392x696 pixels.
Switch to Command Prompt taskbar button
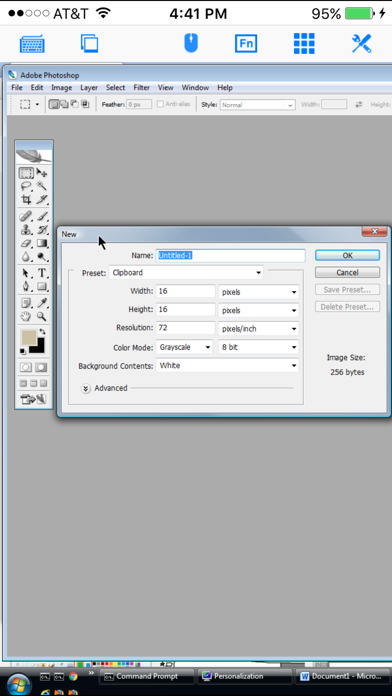tap(147, 676)
